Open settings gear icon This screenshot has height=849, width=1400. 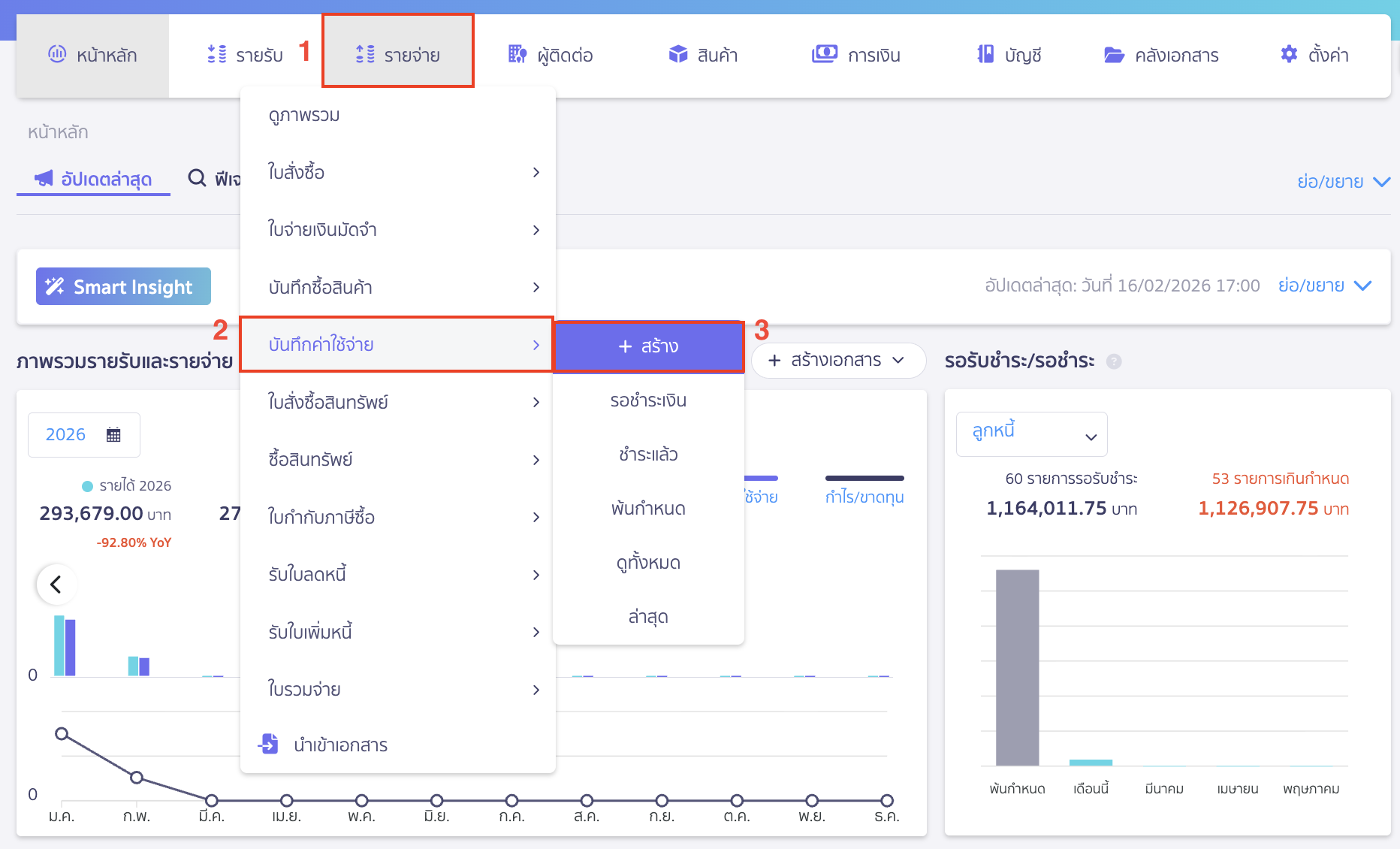[x=1289, y=54]
